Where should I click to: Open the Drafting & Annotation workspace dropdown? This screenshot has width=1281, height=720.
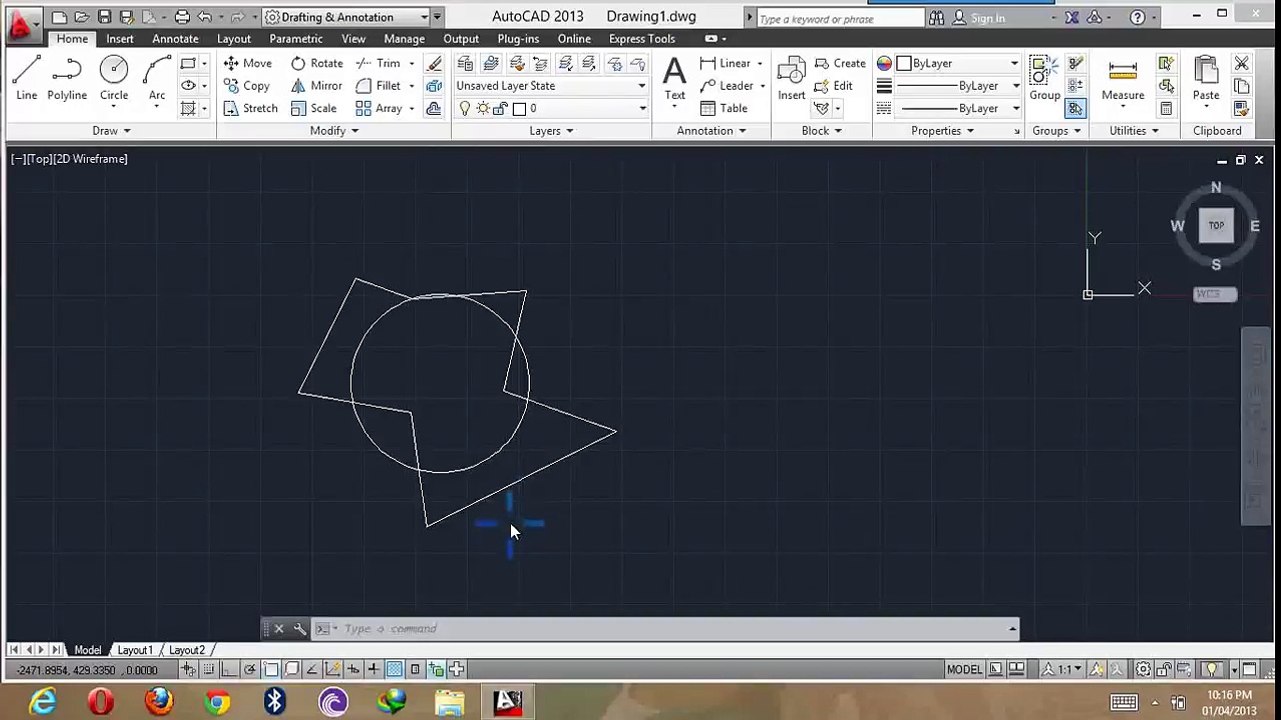[346, 17]
